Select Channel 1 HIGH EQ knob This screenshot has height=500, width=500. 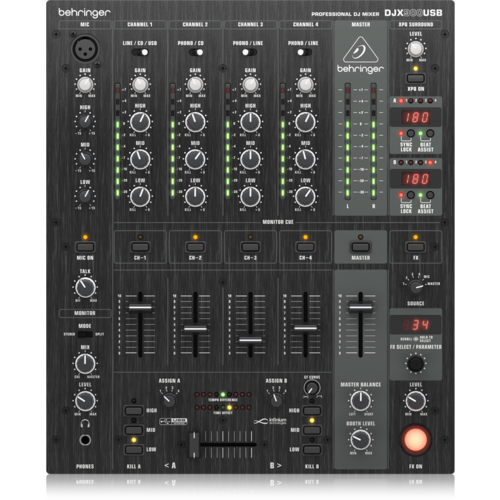point(140,122)
